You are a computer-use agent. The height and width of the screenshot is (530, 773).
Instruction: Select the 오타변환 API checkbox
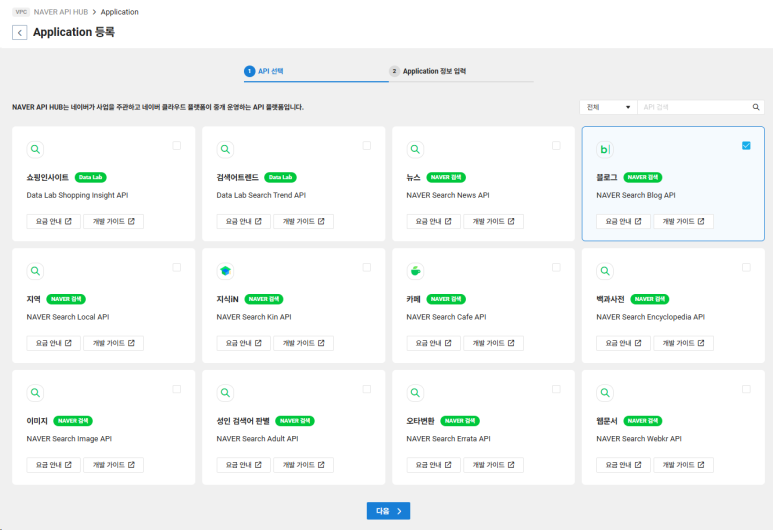556,389
